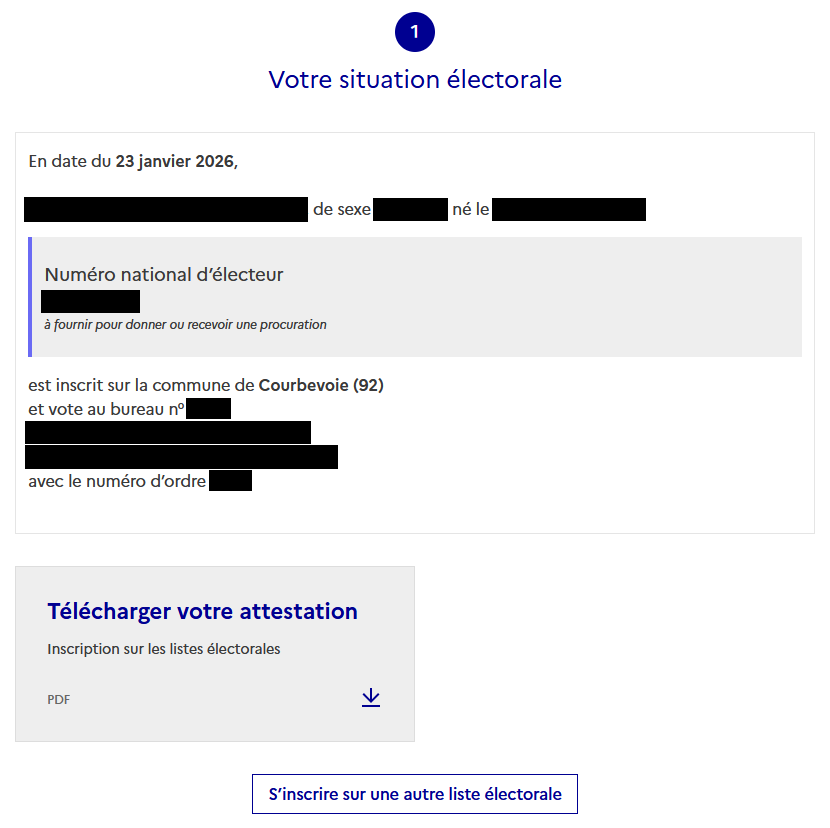Click the procuration hint text in italics

click(185, 325)
